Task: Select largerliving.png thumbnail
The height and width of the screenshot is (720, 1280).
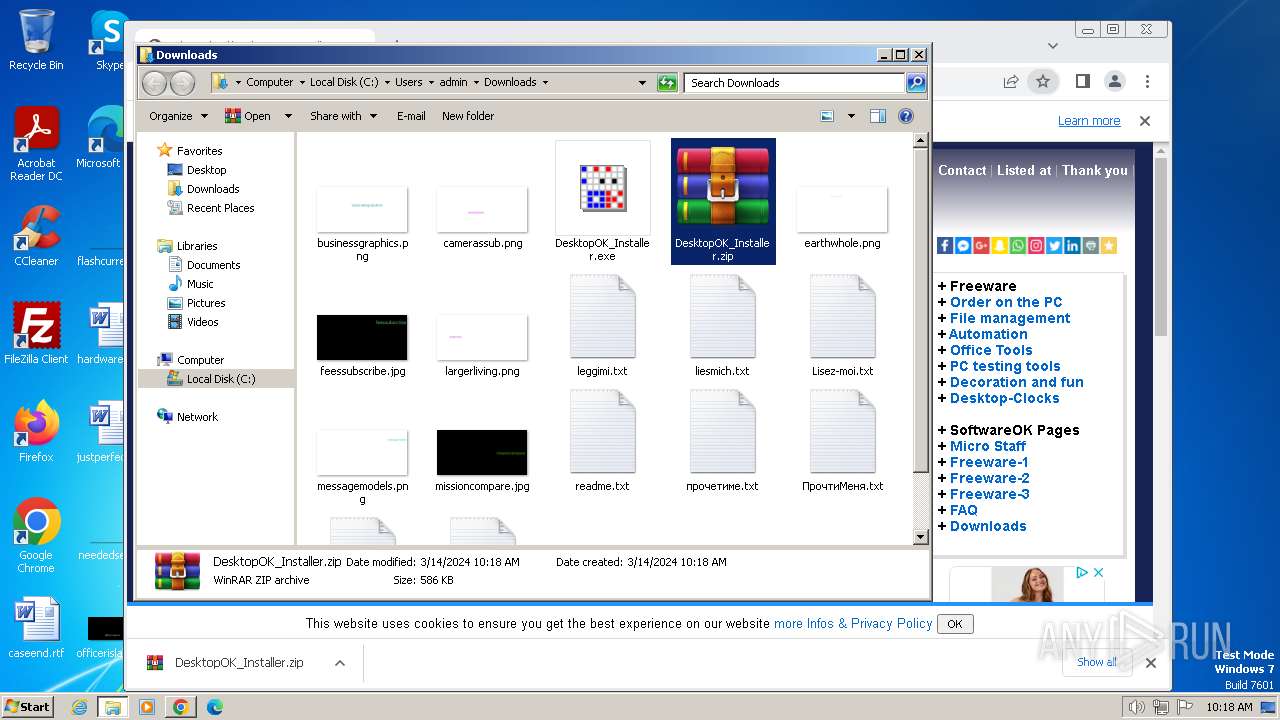Action: [482, 337]
